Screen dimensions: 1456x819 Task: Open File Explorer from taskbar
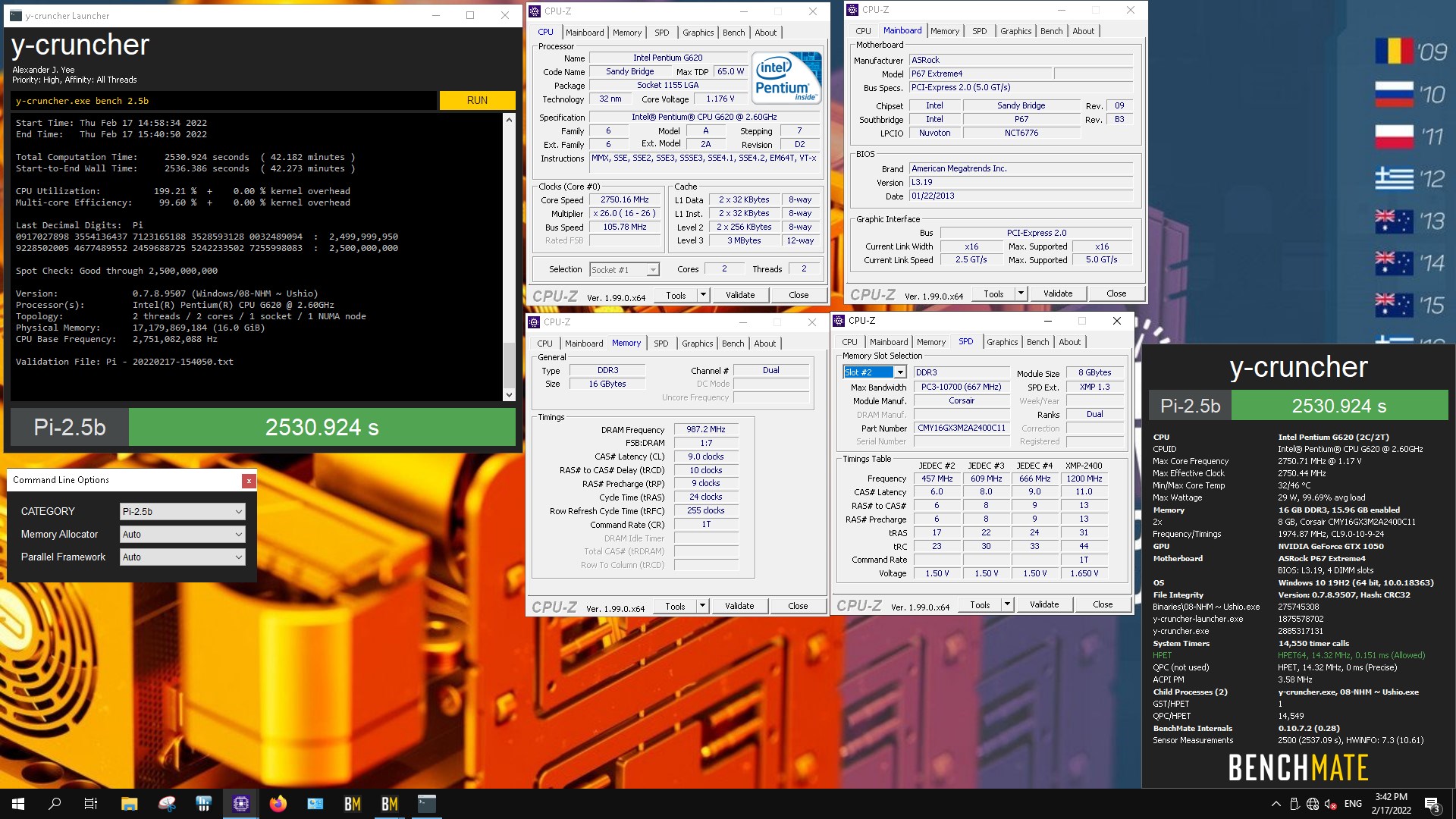(x=129, y=804)
